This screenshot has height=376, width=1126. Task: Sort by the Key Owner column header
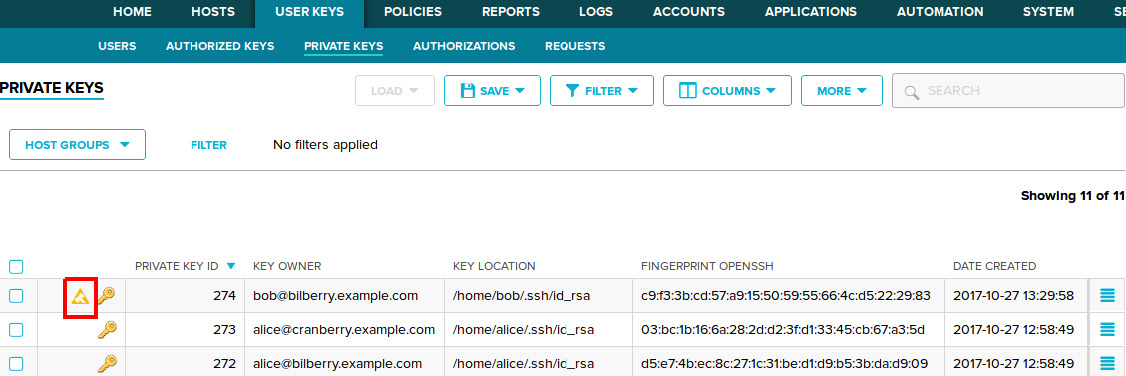pyautogui.click(x=287, y=266)
